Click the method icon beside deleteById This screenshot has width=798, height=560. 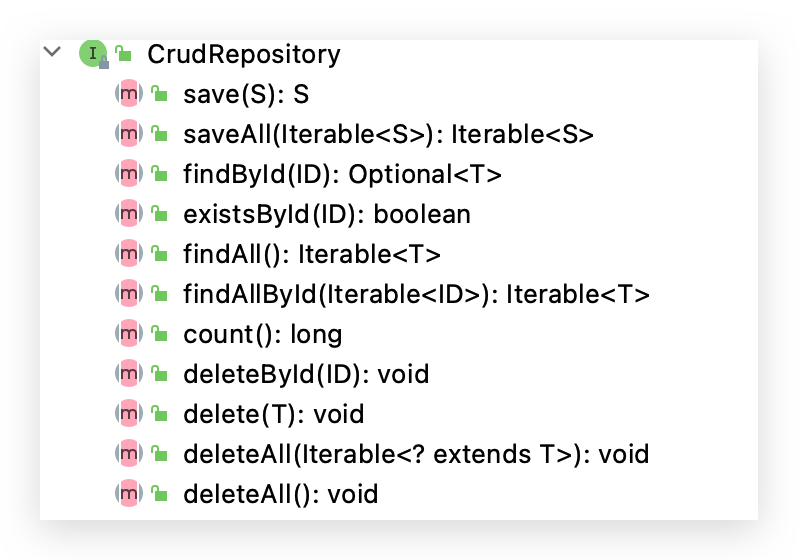point(130,374)
